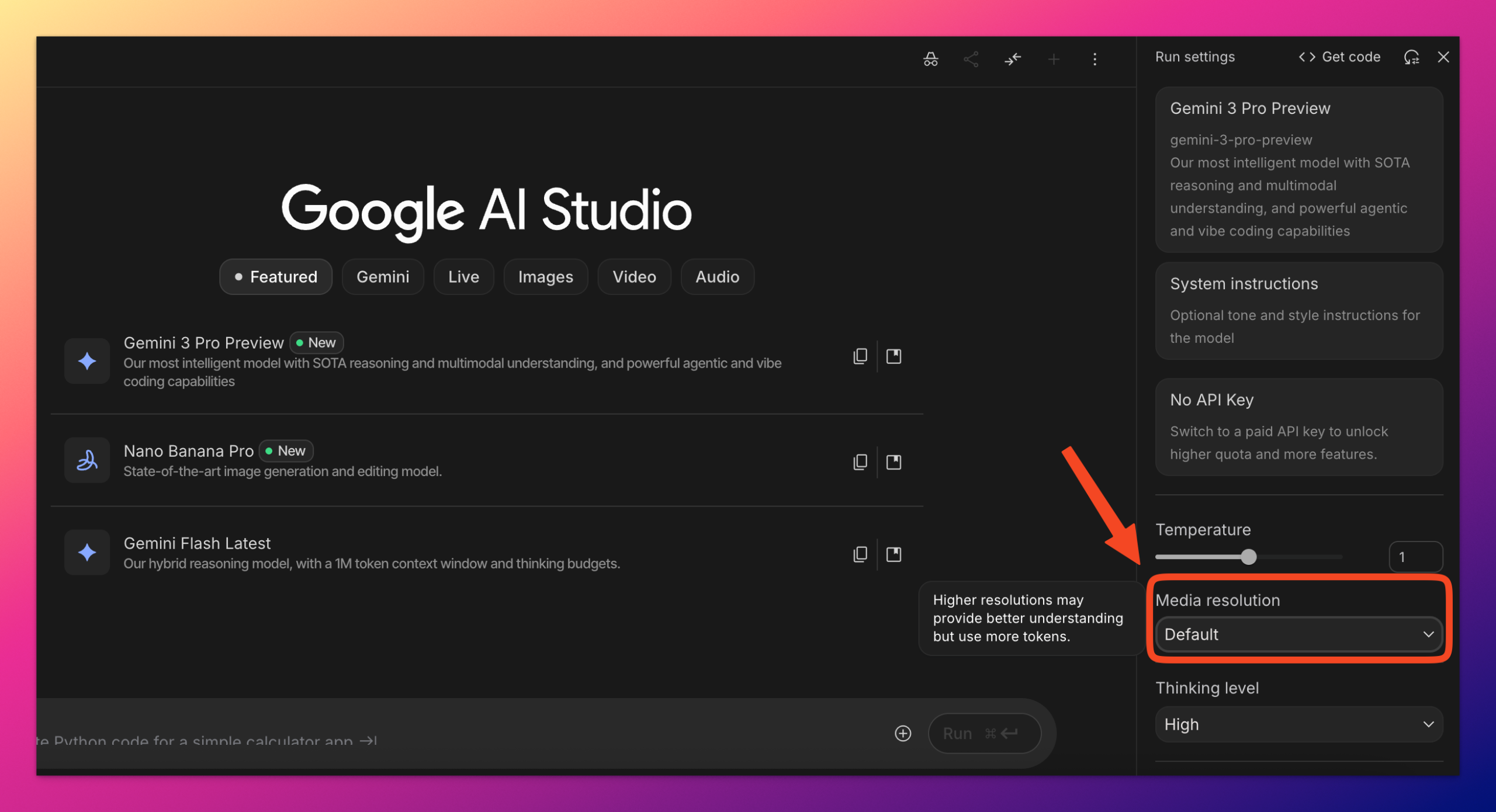Click the Get code button
The height and width of the screenshot is (812, 1496).
1339,57
